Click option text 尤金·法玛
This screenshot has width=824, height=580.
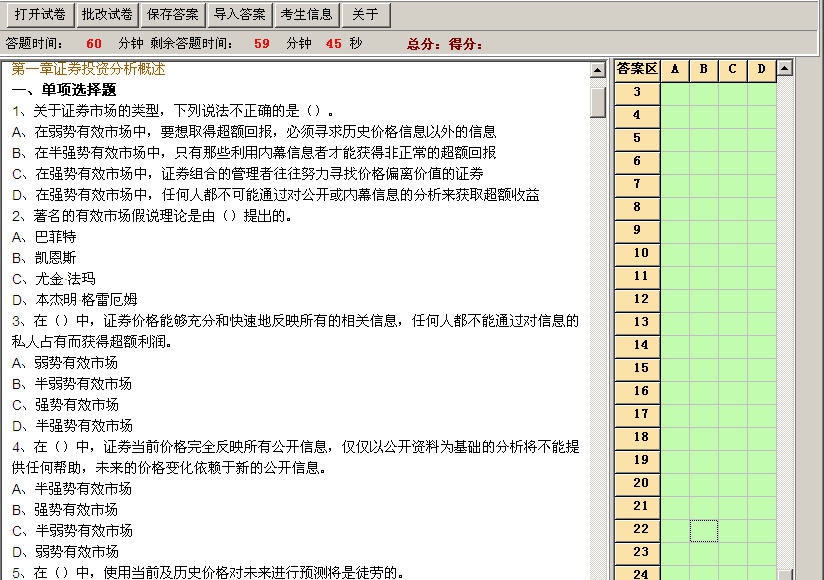(65, 279)
